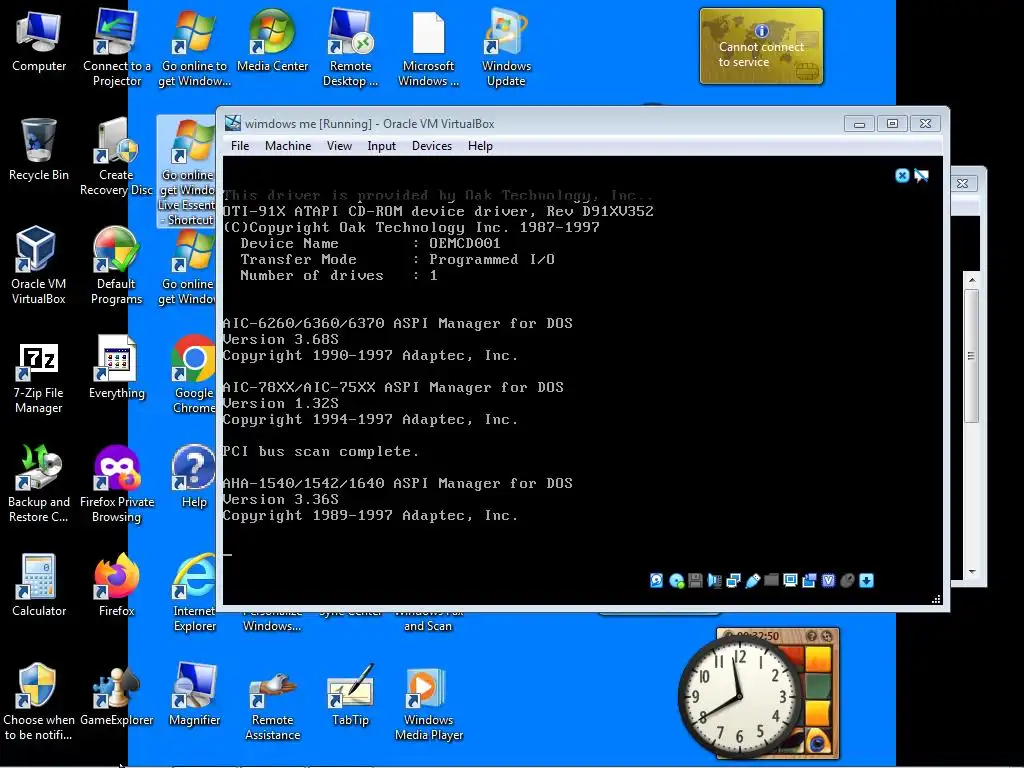The height and width of the screenshot is (768, 1024).
Task: Open Default Programs shortcut
Action: [x=116, y=265]
